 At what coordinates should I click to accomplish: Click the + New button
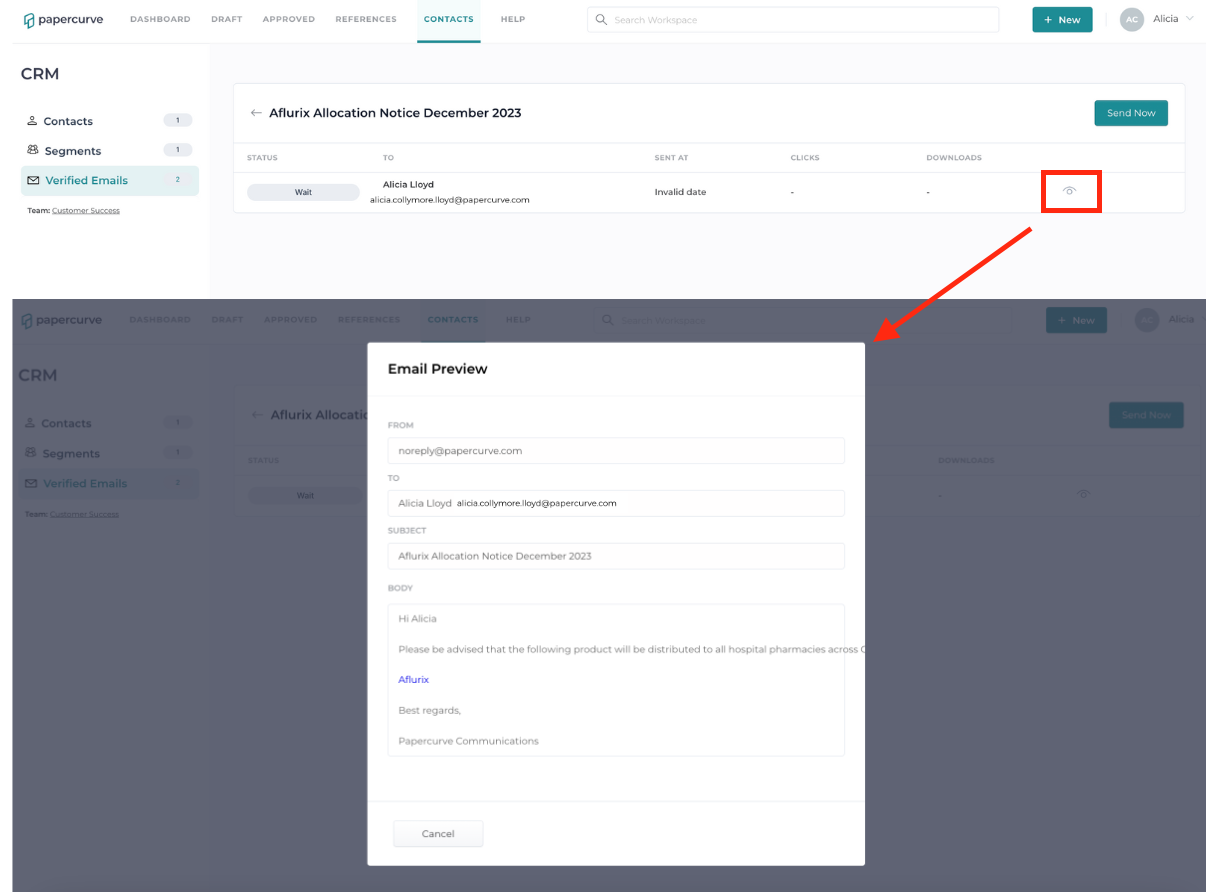pyautogui.click(x=1062, y=20)
